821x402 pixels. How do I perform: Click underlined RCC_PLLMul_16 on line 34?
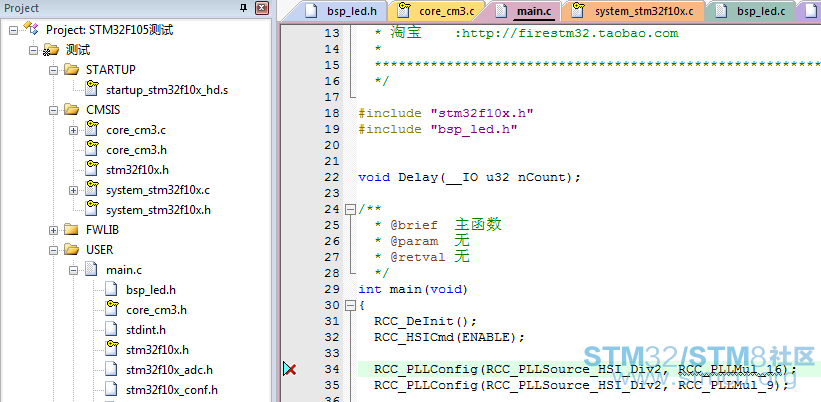pos(729,370)
